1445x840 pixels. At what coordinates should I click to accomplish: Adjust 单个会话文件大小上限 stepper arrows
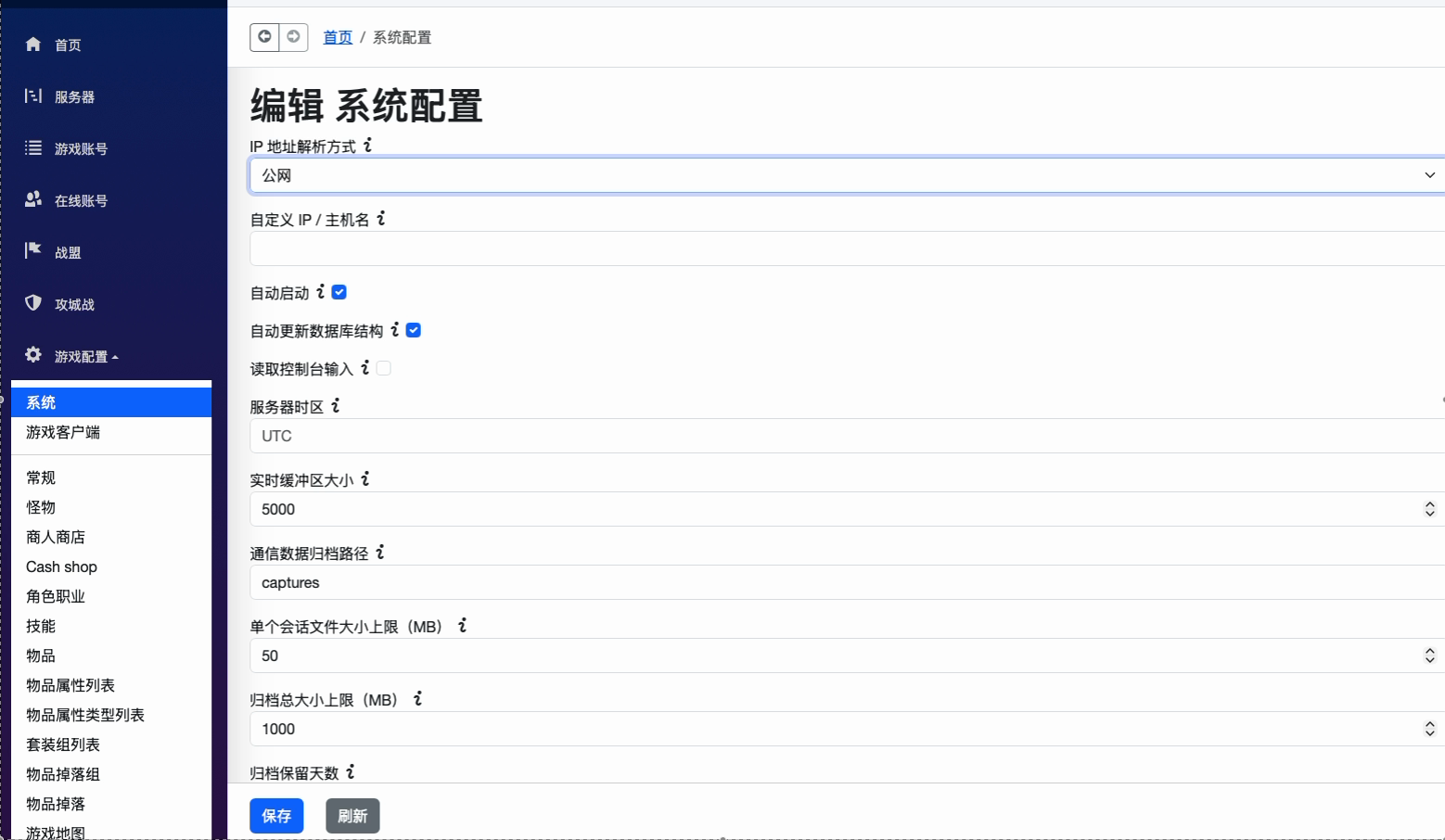pyautogui.click(x=1429, y=655)
